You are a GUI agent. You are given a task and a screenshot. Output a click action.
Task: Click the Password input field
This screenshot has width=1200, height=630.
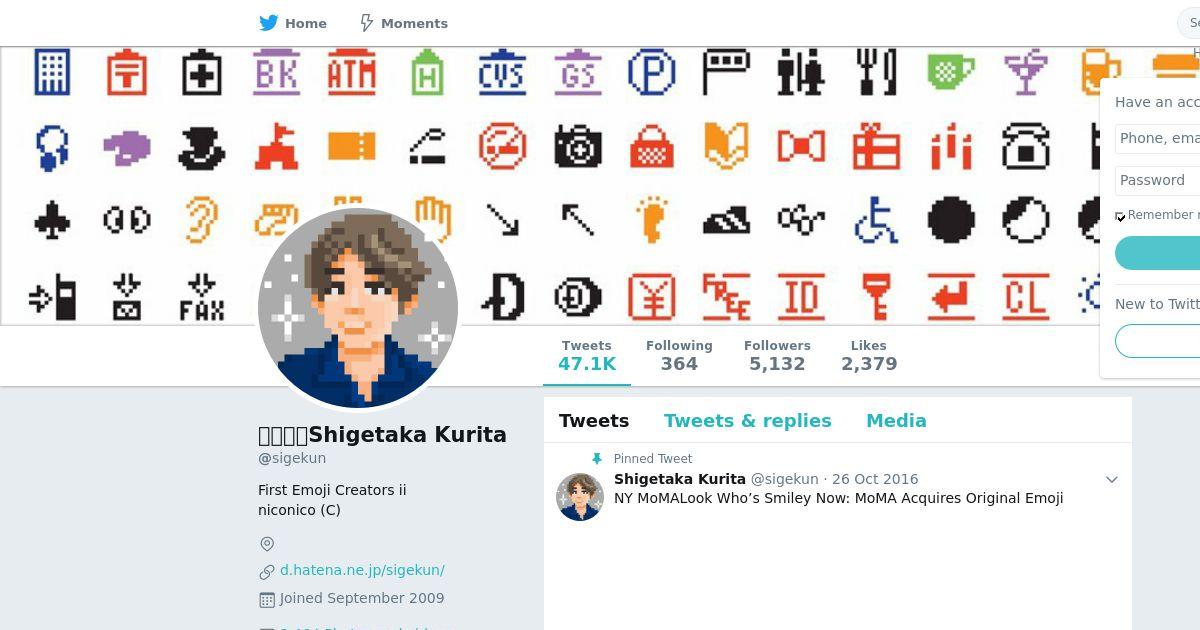[x=1157, y=180]
